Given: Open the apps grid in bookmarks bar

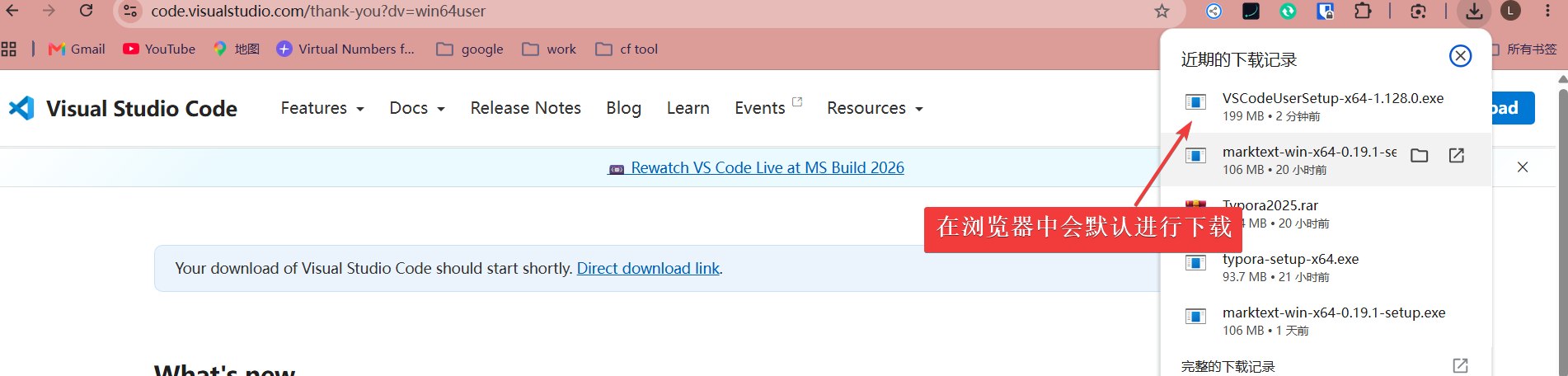Looking at the screenshot, I should 9,49.
